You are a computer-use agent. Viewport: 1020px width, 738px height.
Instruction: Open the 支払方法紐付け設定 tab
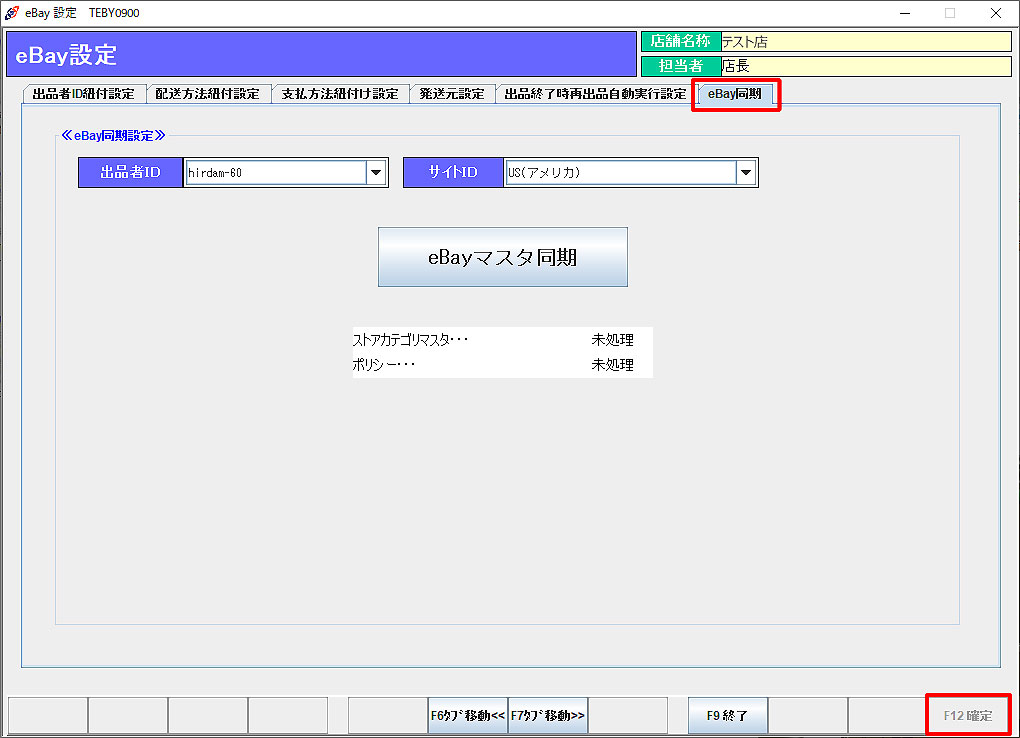pos(340,94)
